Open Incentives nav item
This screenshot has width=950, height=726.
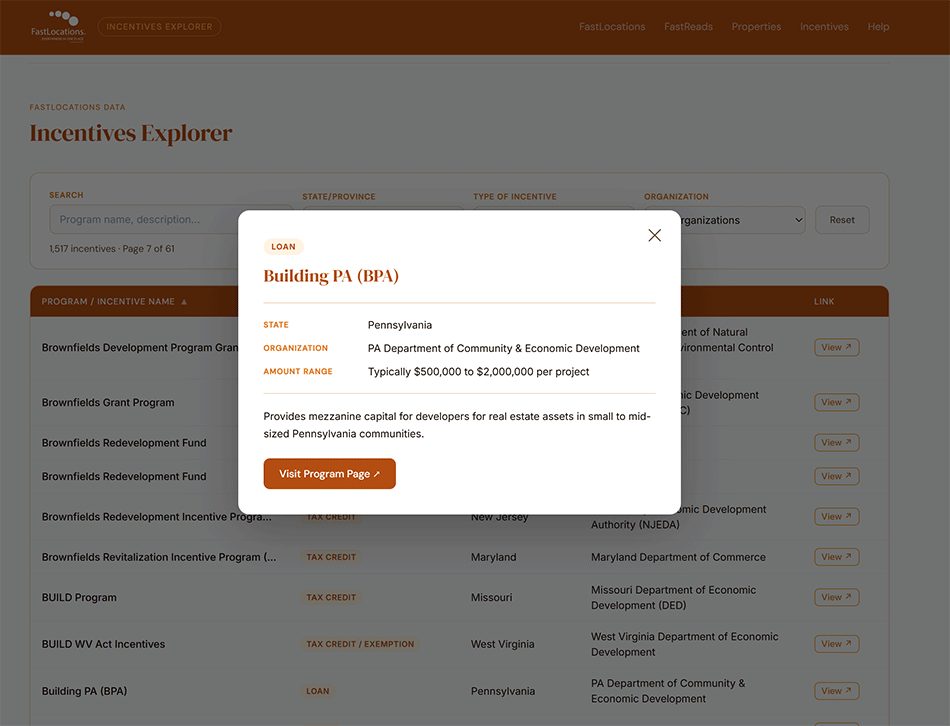click(824, 27)
